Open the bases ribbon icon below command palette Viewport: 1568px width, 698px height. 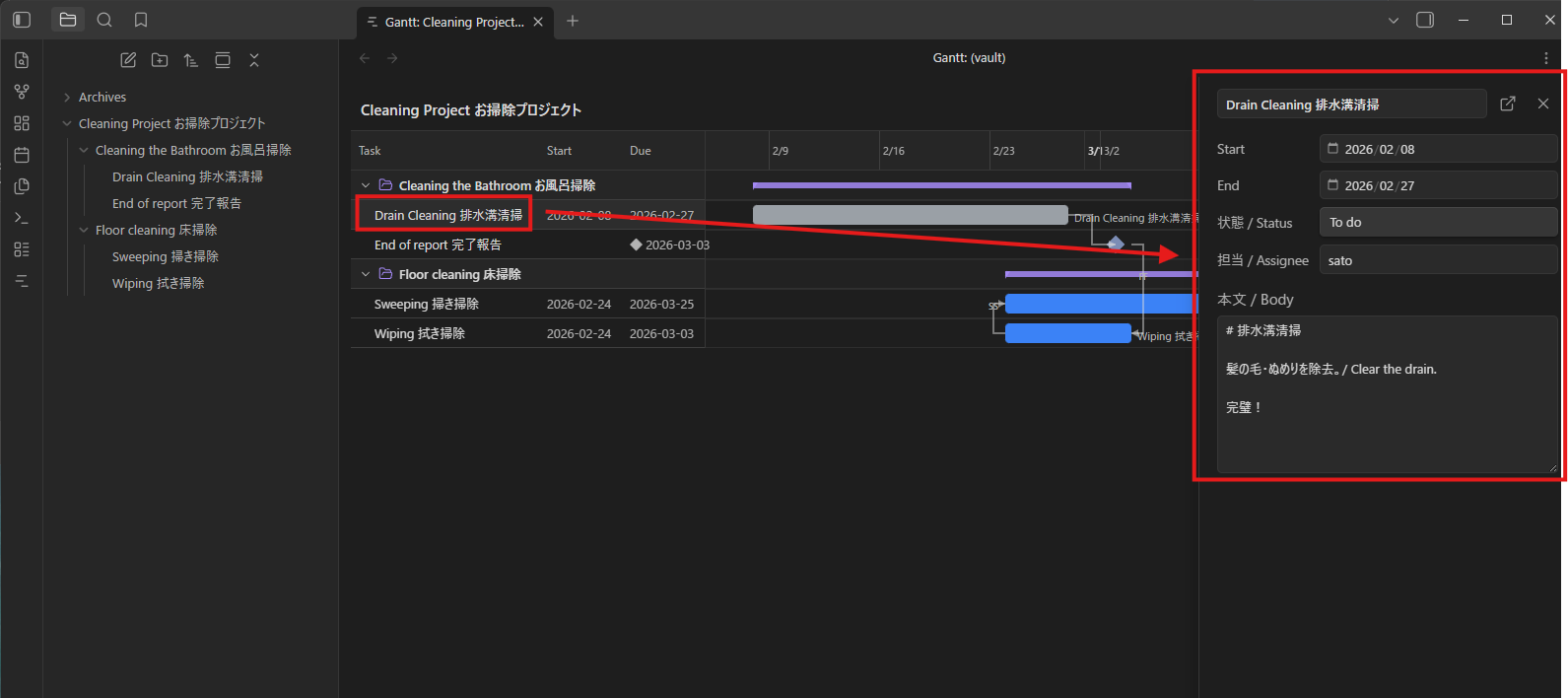tap(22, 249)
